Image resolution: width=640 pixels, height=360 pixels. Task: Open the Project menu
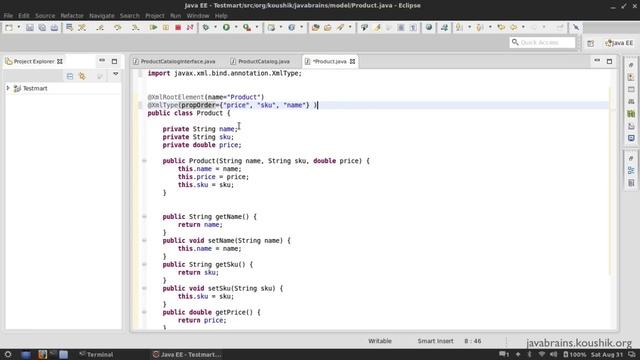pyautogui.click(x=155, y=16)
